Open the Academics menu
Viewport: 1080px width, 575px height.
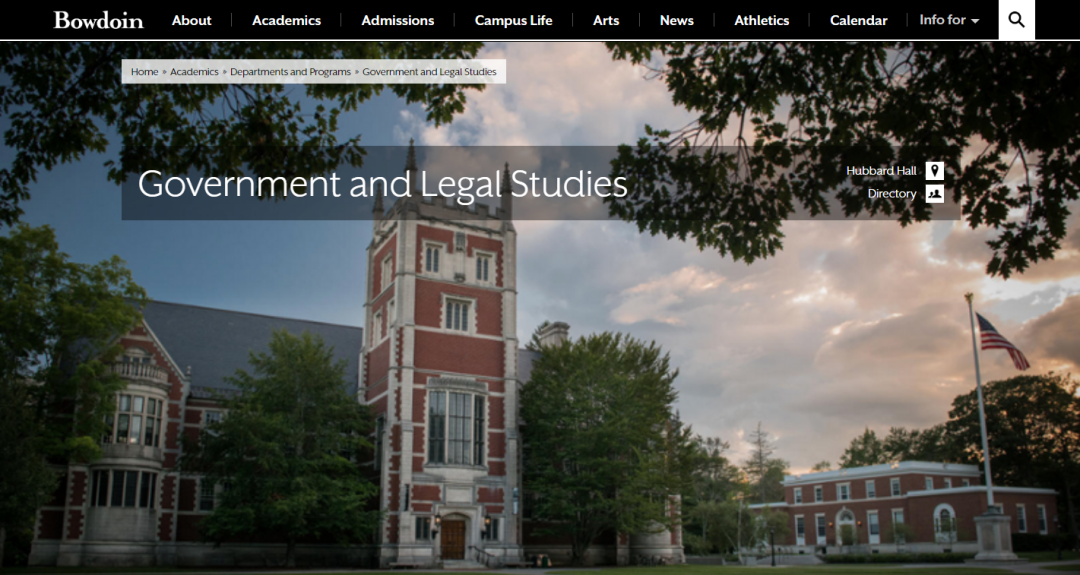(287, 21)
